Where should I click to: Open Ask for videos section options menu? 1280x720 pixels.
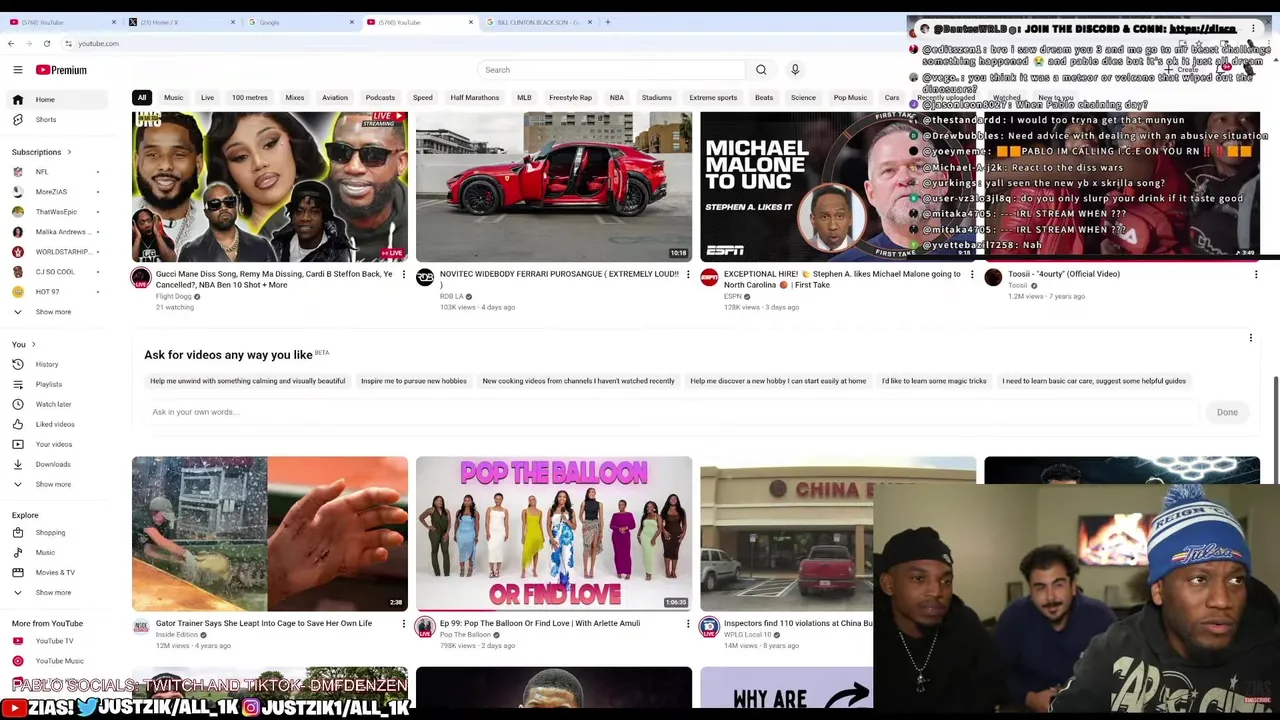coord(1250,338)
